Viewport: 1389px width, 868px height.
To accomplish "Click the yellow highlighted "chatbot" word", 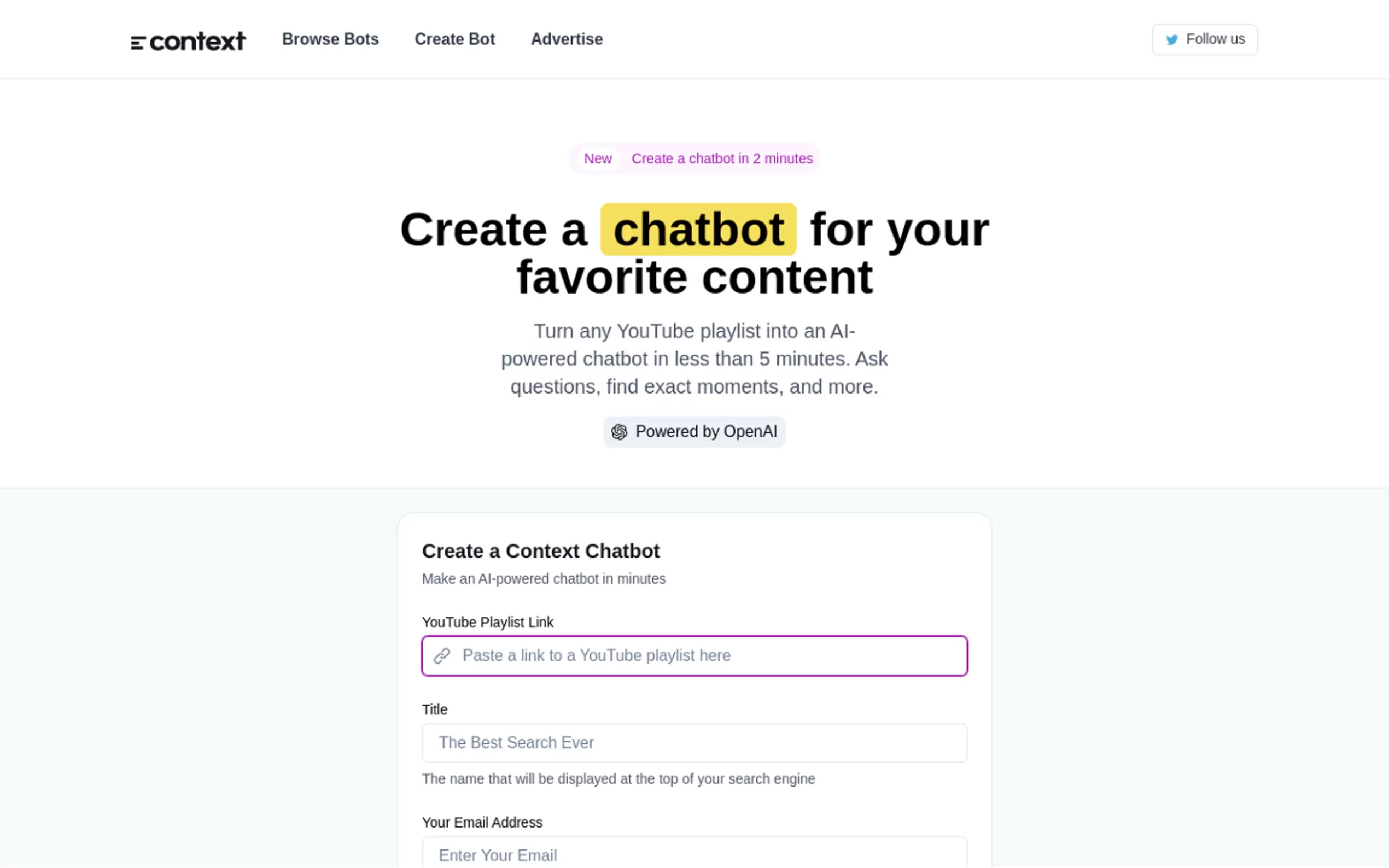I will (698, 230).
